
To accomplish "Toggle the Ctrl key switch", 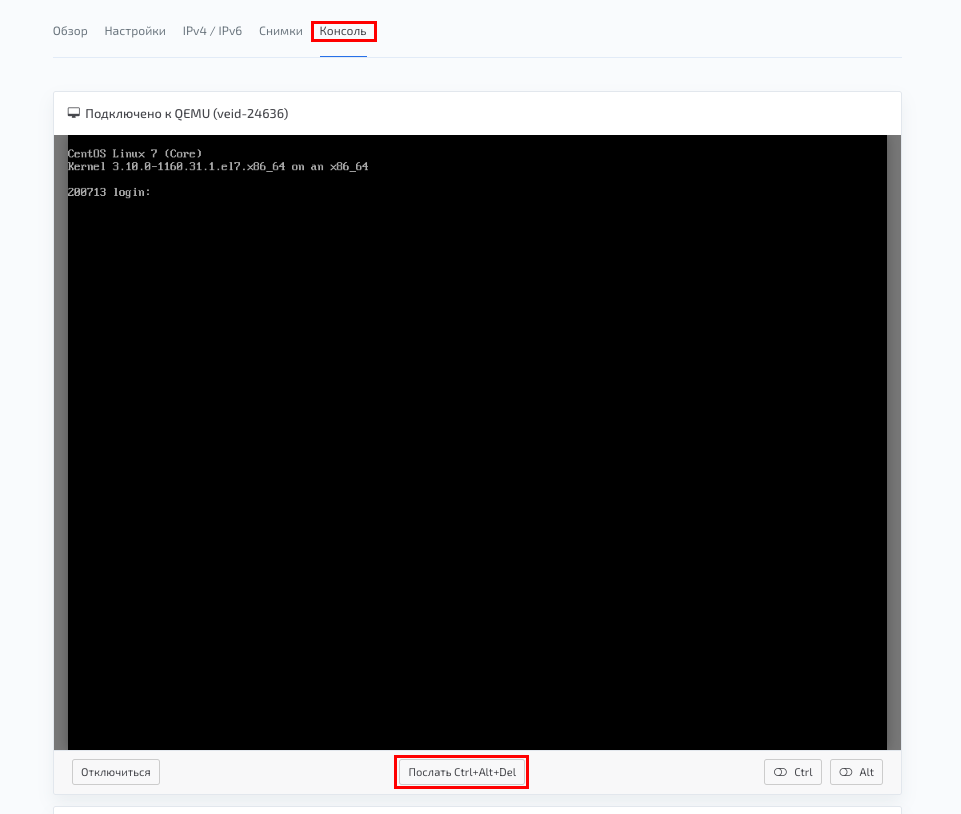I will pyautogui.click(x=793, y=772).
